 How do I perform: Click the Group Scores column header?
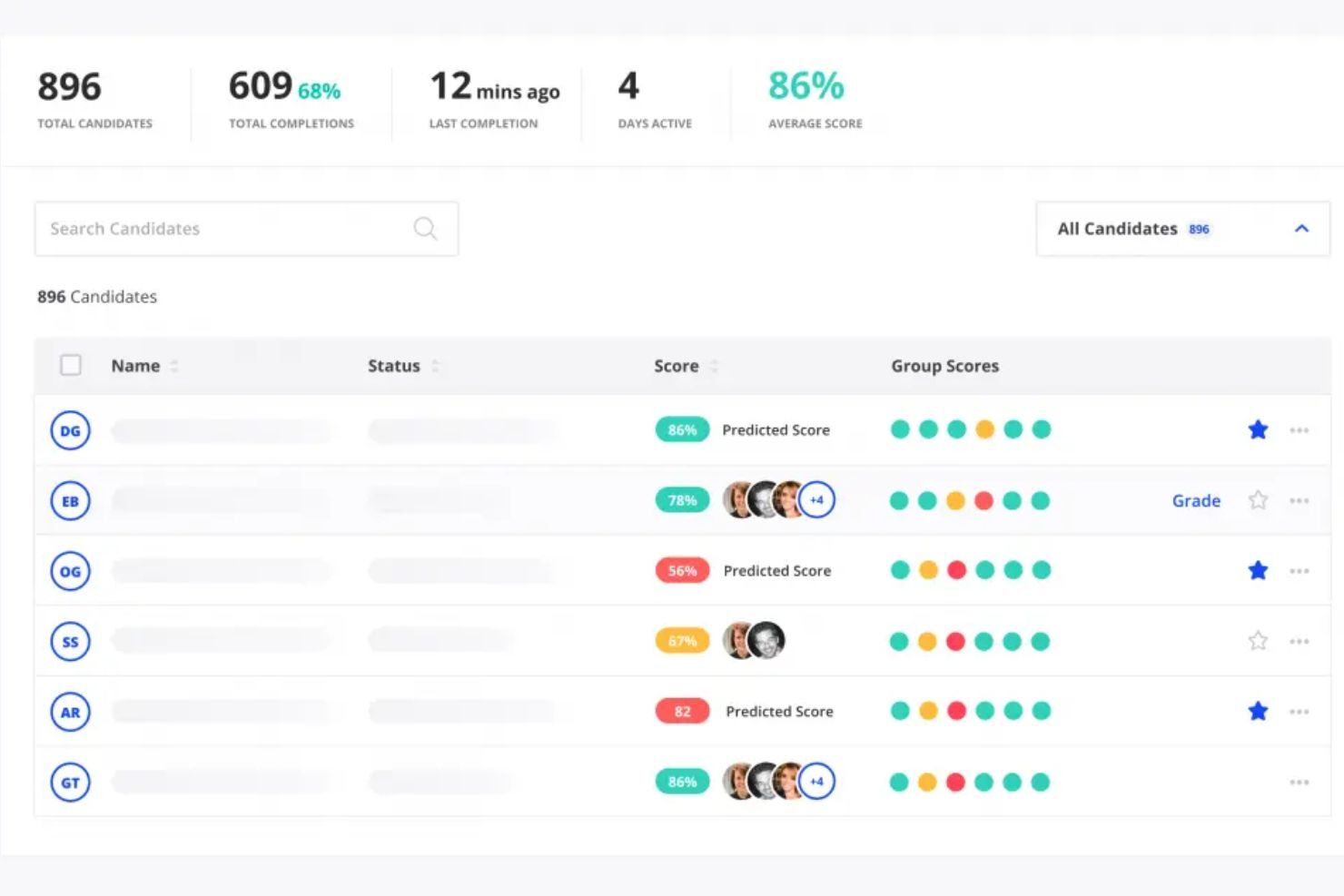click(944, 365)
